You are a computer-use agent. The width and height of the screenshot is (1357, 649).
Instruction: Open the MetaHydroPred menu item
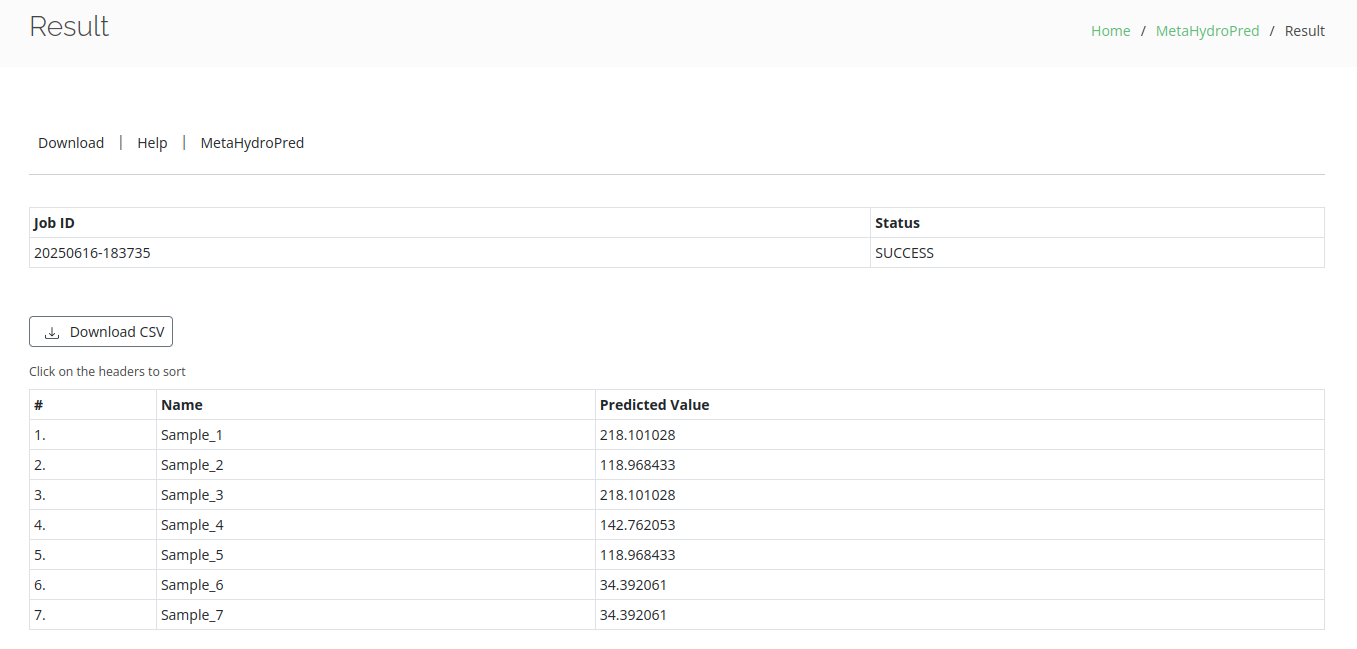tap(252, 143)
